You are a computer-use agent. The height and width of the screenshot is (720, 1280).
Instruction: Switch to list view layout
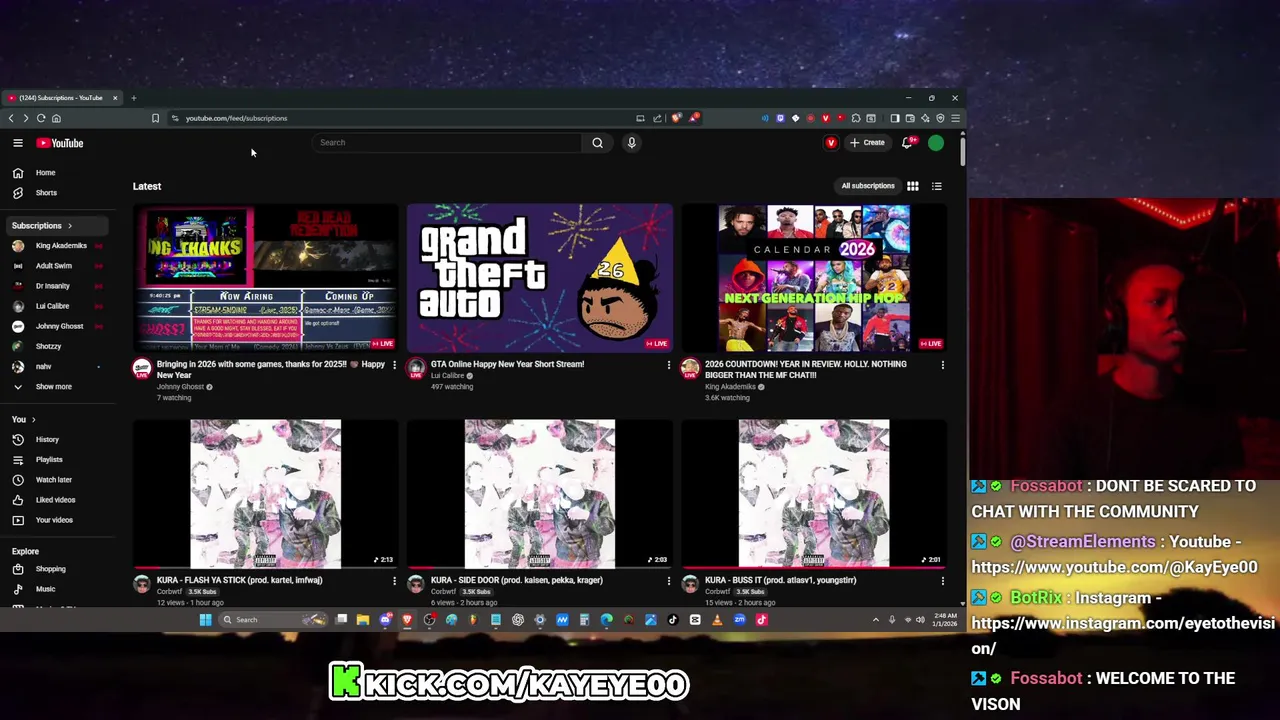point(937,186)
